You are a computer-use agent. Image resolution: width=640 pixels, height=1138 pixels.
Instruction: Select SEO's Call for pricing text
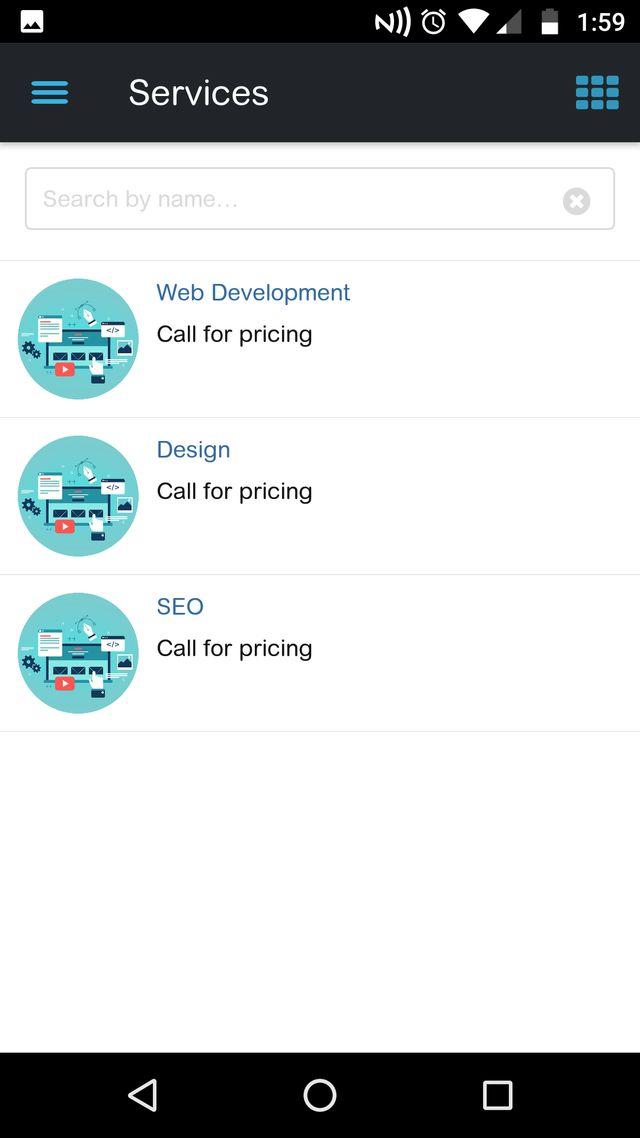[234, 648]
